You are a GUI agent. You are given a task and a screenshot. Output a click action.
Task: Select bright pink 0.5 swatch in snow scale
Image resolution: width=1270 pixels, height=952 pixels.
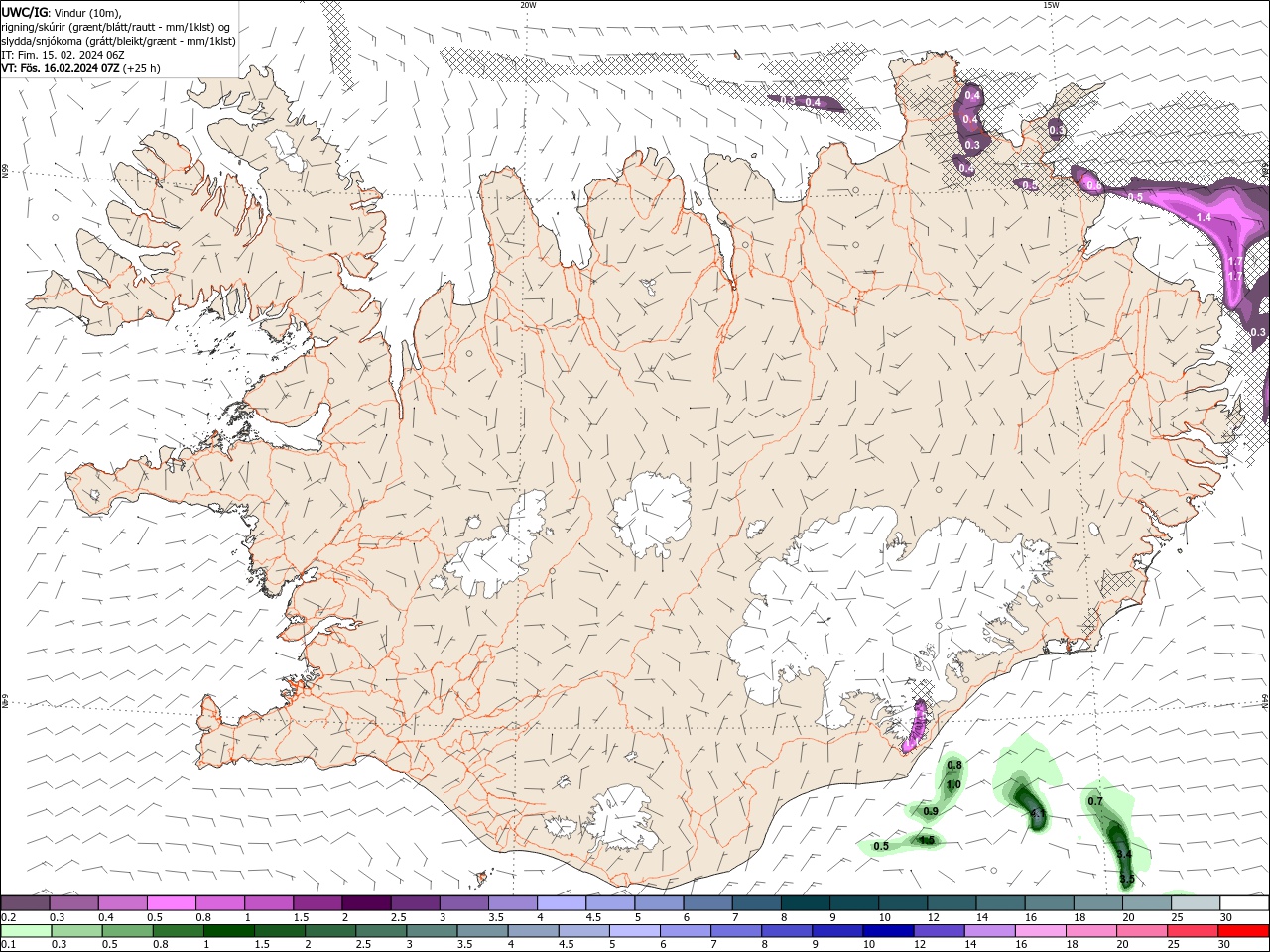(x=171, y=903)
